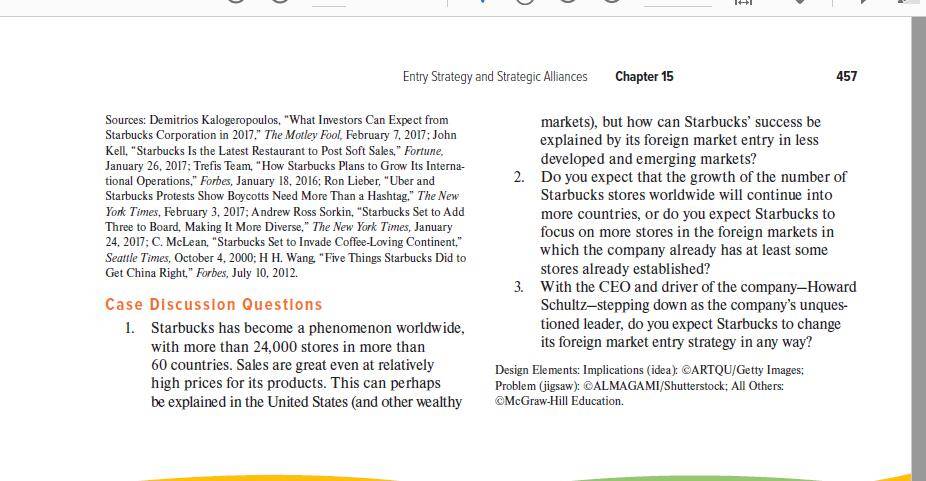The width and height of the screenshot is (926, 481).
Task: Click line 'explained by its foreign market entry in less'
Action: pos(679,140)
